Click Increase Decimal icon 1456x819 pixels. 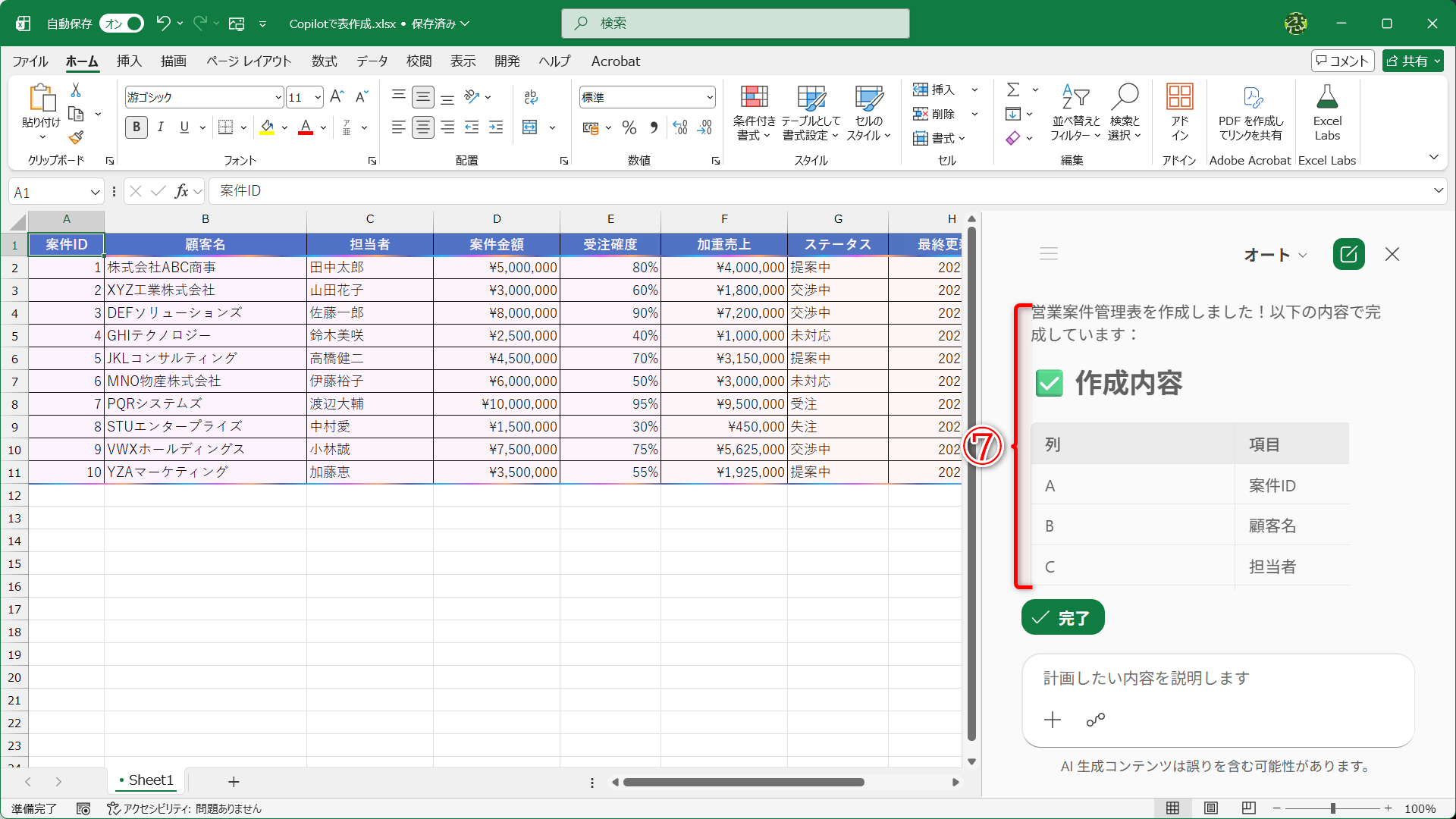680,127
